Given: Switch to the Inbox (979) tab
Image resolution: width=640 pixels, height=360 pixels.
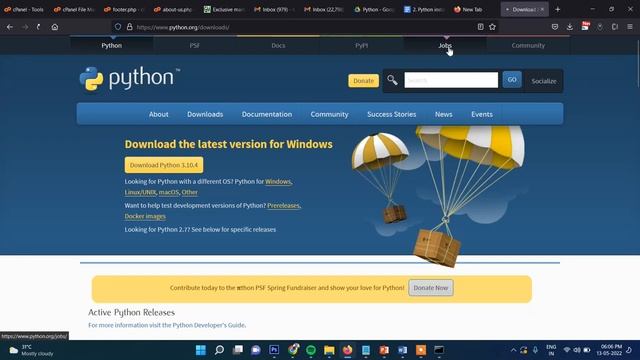Looking at the screenshot, I should point(274,9).
